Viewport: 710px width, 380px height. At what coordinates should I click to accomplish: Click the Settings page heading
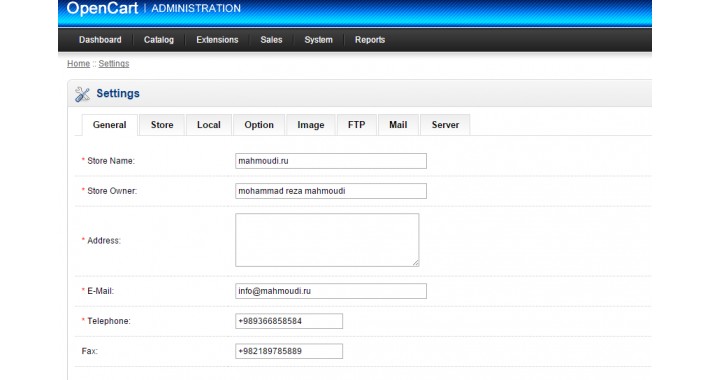pos(118,93)
